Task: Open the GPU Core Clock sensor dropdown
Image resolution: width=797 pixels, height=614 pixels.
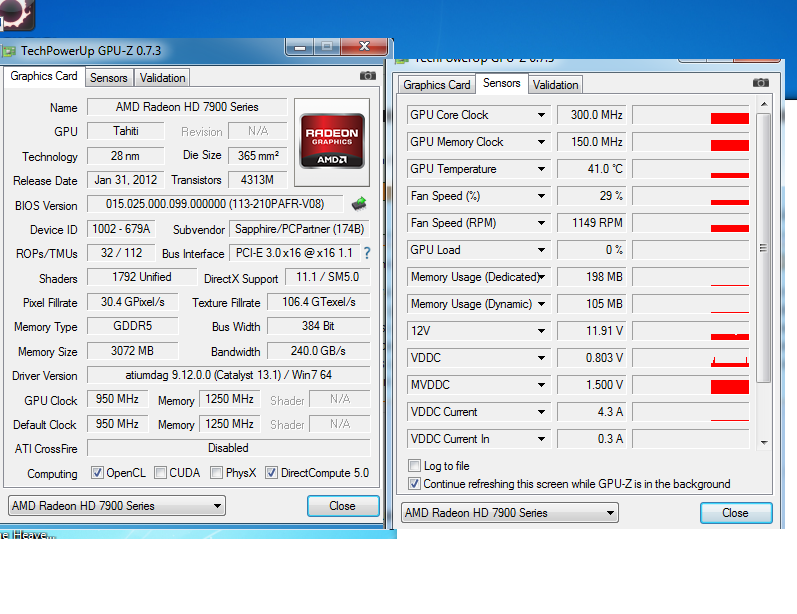Action: point(542,115)
